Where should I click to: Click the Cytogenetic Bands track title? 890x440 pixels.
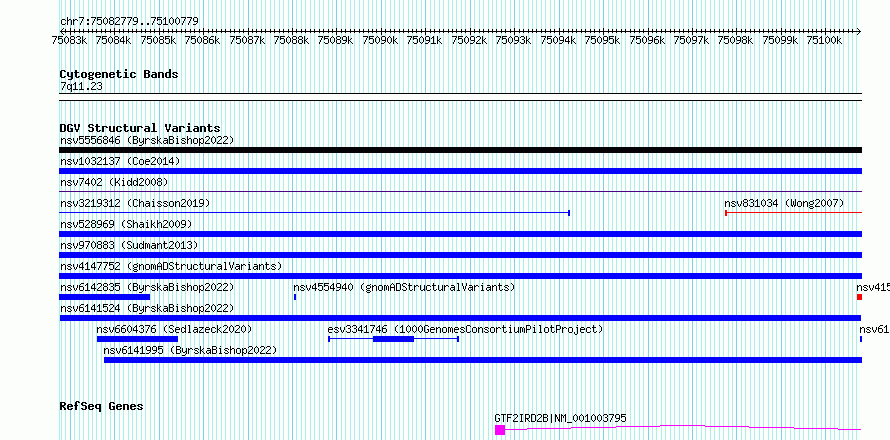point(119,74)
